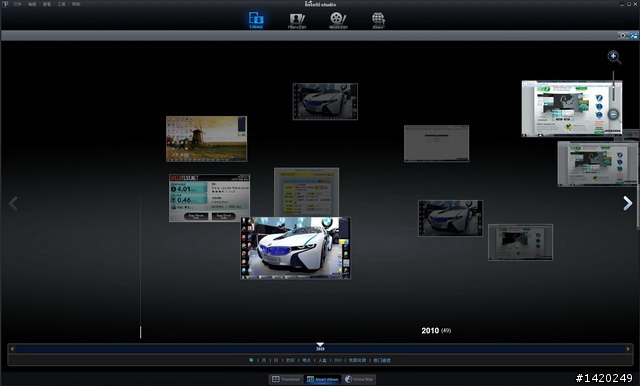The image size is (640, 386).
Task: Select the dim webpage thumbnail at lower right
Action: coord(520,242)
